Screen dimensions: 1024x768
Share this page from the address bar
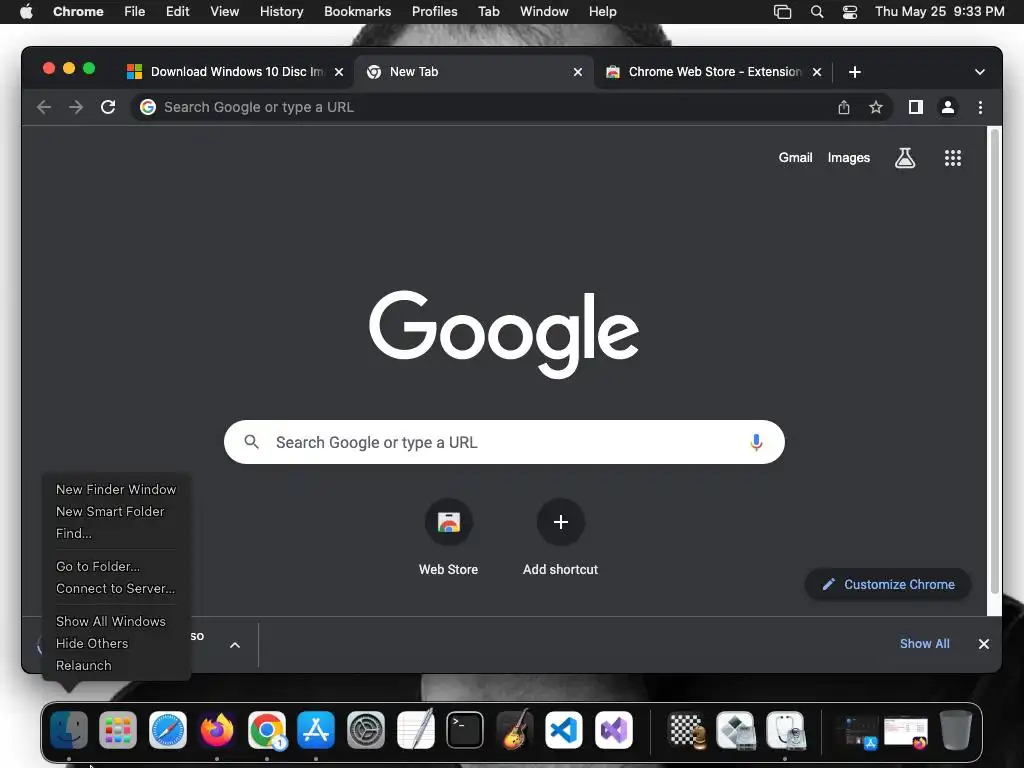[844, 107]
